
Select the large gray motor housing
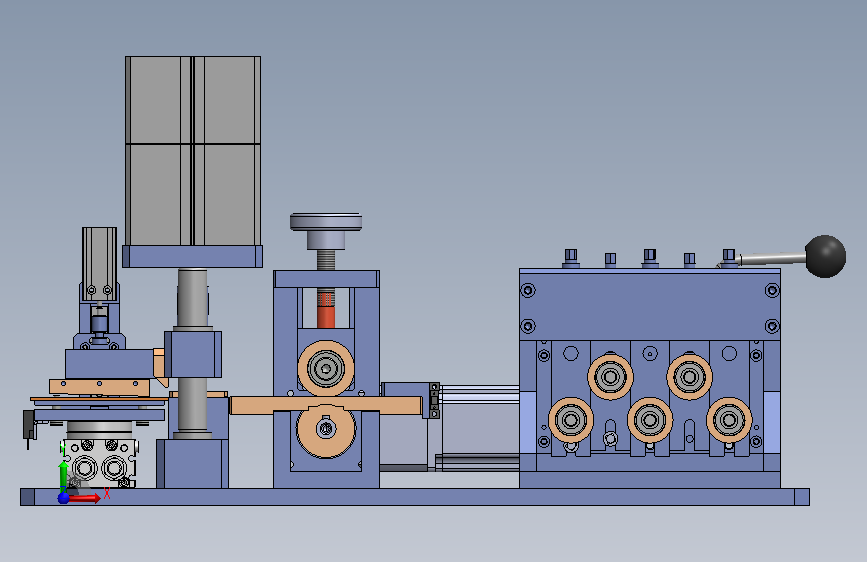coord(192,151)
